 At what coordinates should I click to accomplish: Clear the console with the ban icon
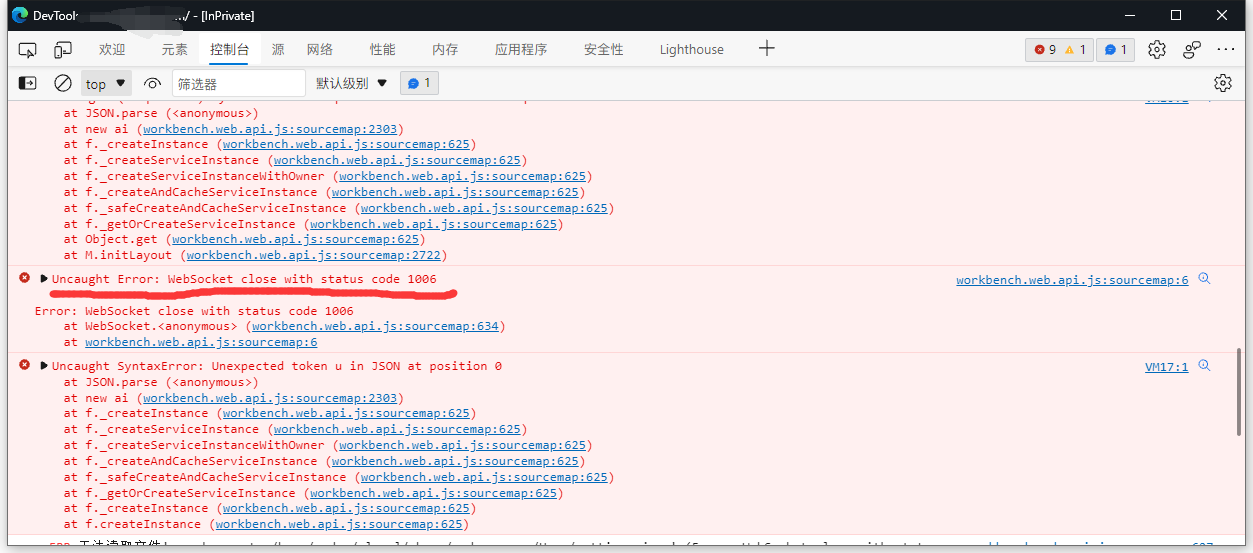click(63, 83)
